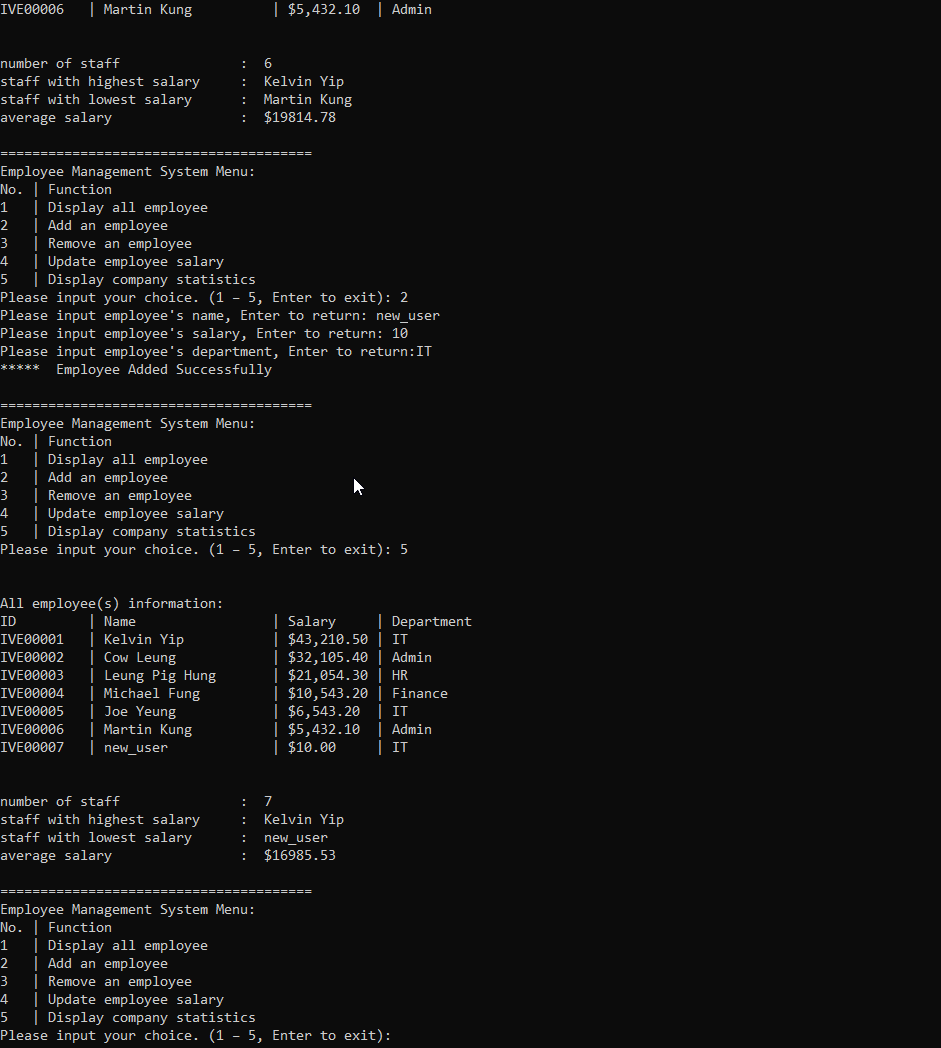Click the $10.00 salary of new_user
This screenshot has height=1048, width=941.
pyautogui.click(x=312, y=748)
